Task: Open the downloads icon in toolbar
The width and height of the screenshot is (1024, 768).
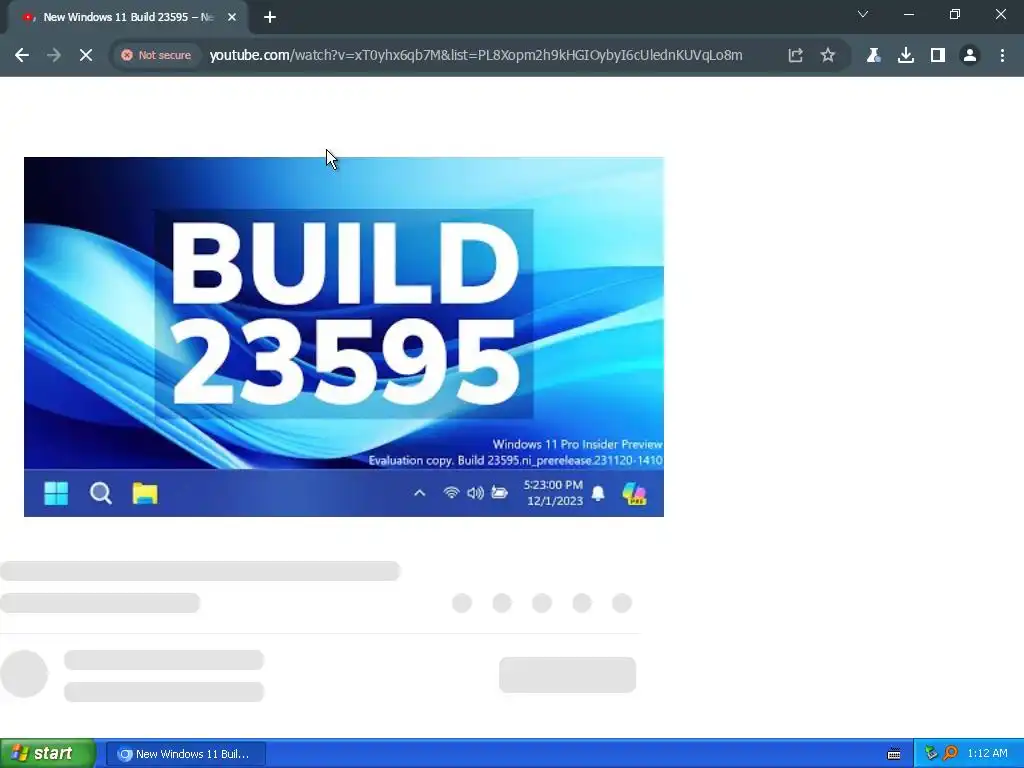Action: pyautogui.click(x=905, y=56)
